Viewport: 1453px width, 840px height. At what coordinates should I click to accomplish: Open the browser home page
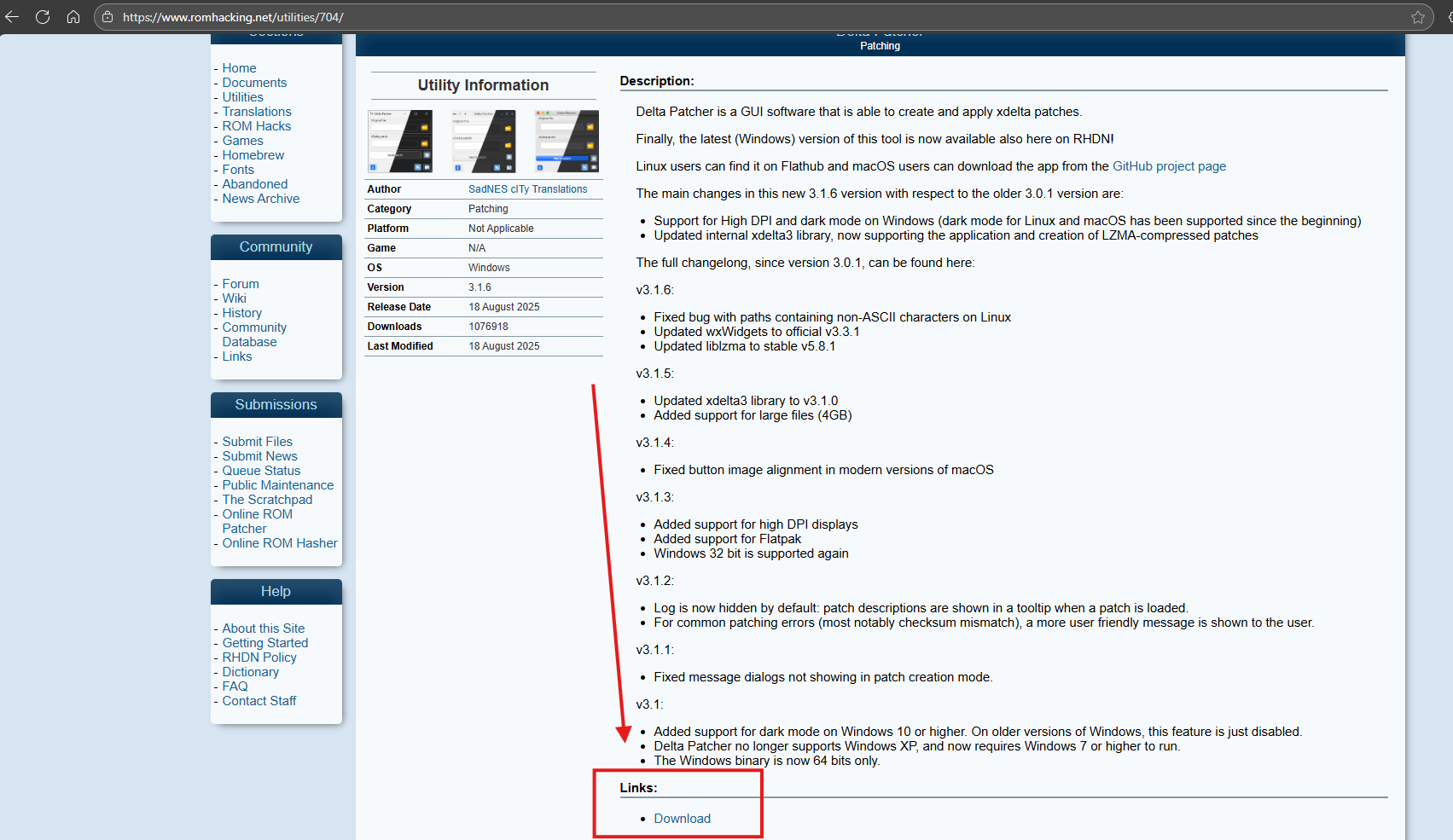click(73, 17)
